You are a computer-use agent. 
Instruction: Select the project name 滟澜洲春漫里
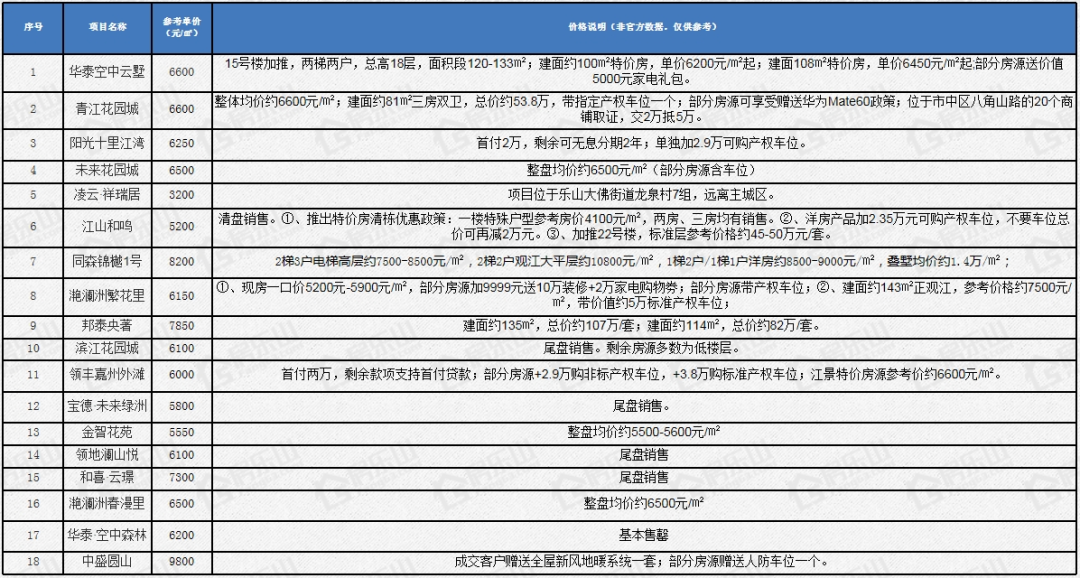pyautogui.click(x=108, y=504)
